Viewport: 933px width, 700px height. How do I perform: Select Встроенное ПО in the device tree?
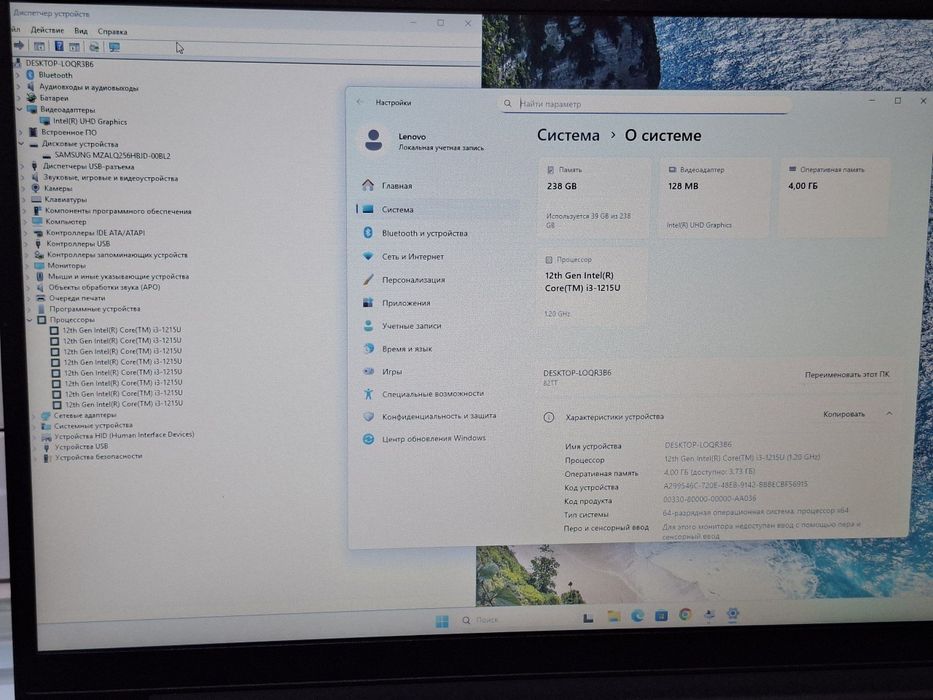point(68,133)
